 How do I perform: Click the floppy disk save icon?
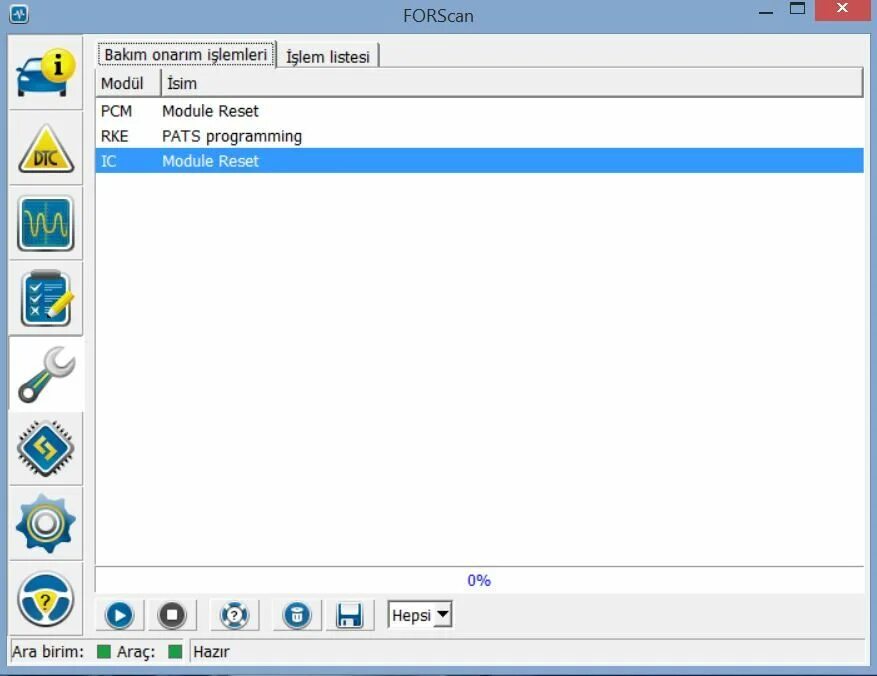[350, 615]
